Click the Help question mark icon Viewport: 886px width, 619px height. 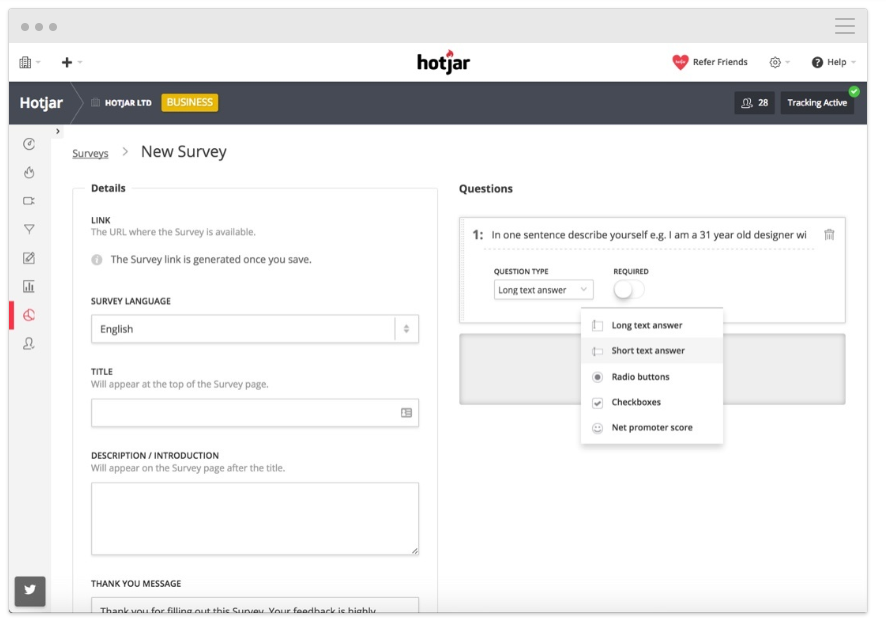pyautogui.click(x=817, y=62)
